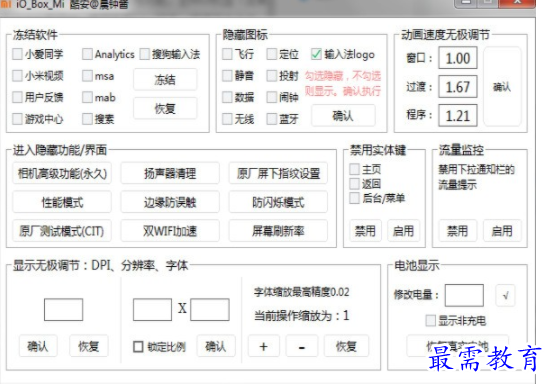The image size is (550, 390).
Task: Increase font scale with the + button
Action: point(264,347)
